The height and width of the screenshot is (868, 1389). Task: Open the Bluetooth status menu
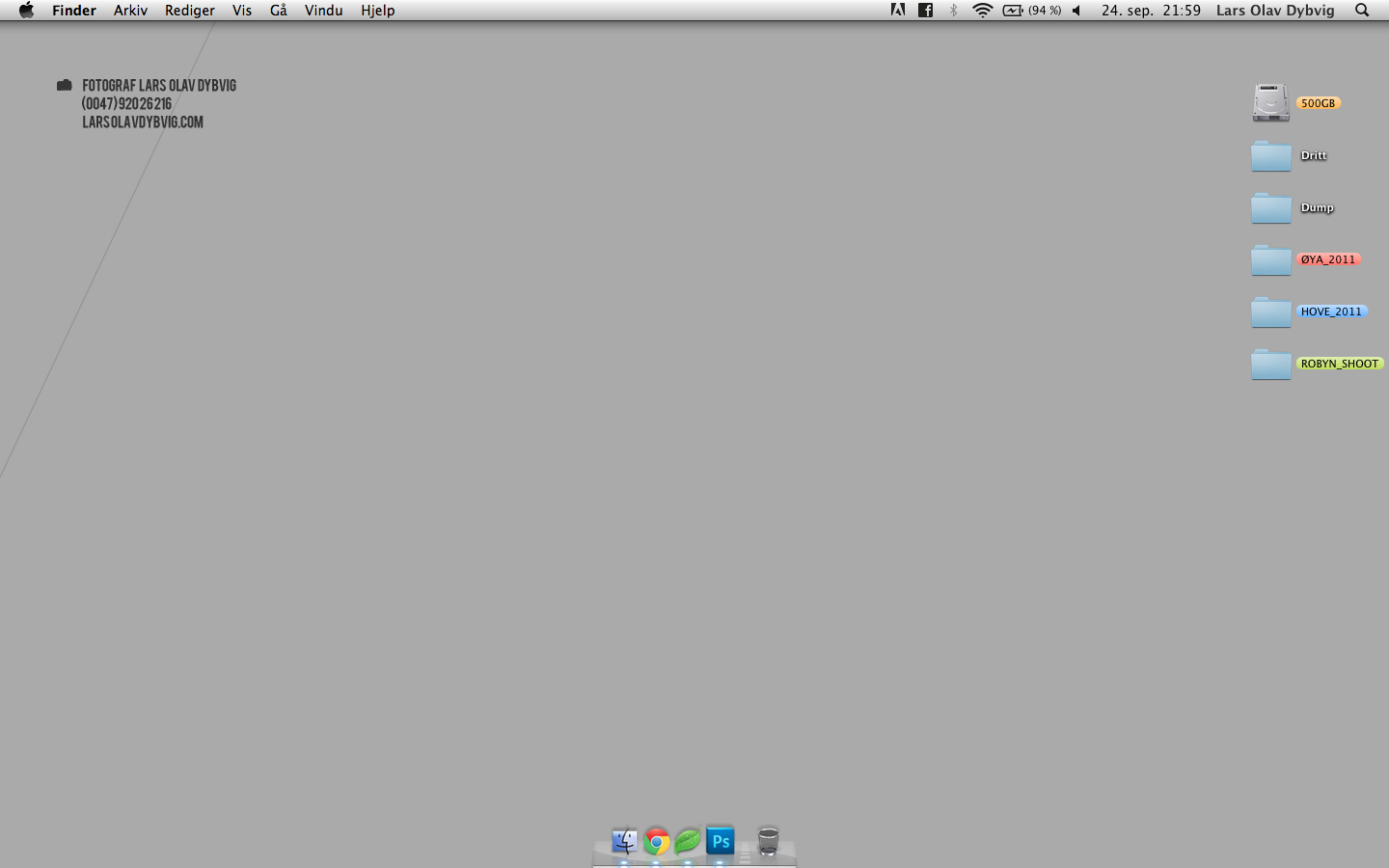click(954, 11)
